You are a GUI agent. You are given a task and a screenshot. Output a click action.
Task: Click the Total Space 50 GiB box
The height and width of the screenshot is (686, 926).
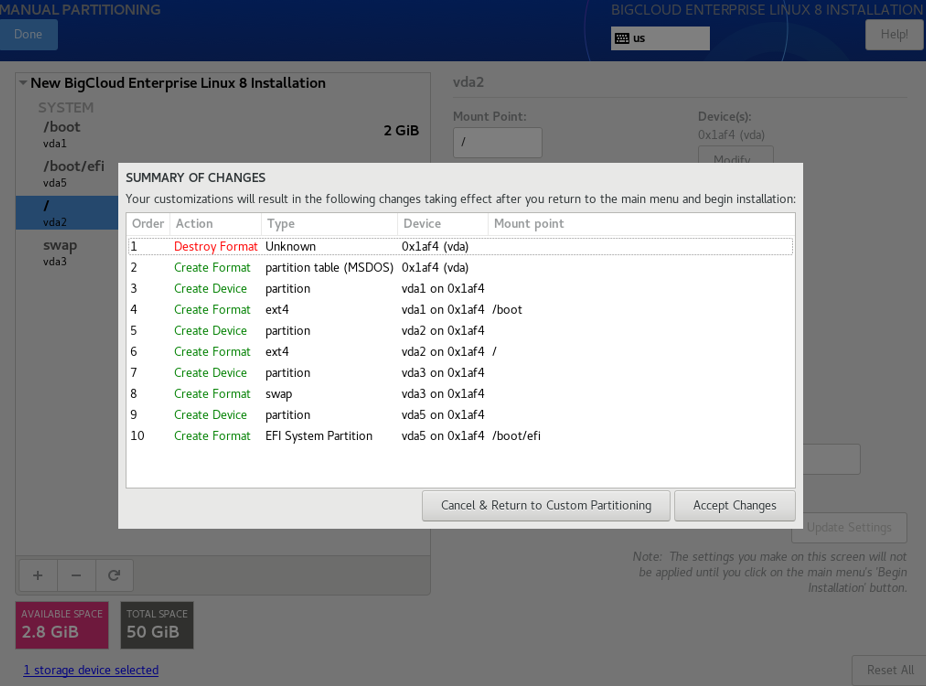click(157, 625)
